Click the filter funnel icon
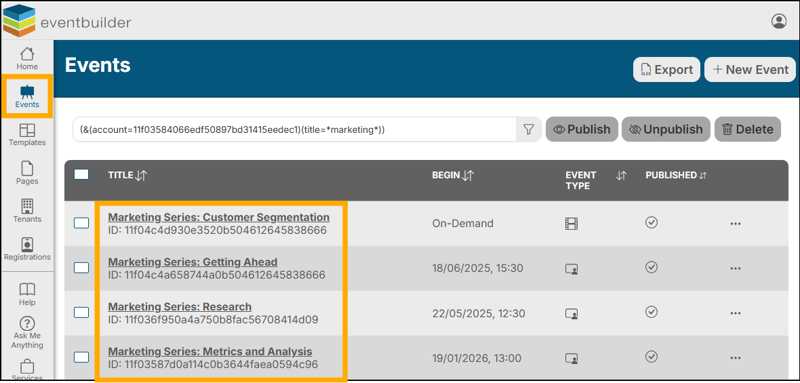800x383 pixels. coord(529,130)
